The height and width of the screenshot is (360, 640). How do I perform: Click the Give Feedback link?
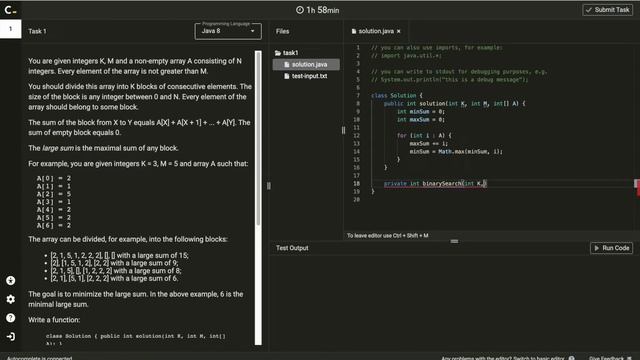[606, 358]
